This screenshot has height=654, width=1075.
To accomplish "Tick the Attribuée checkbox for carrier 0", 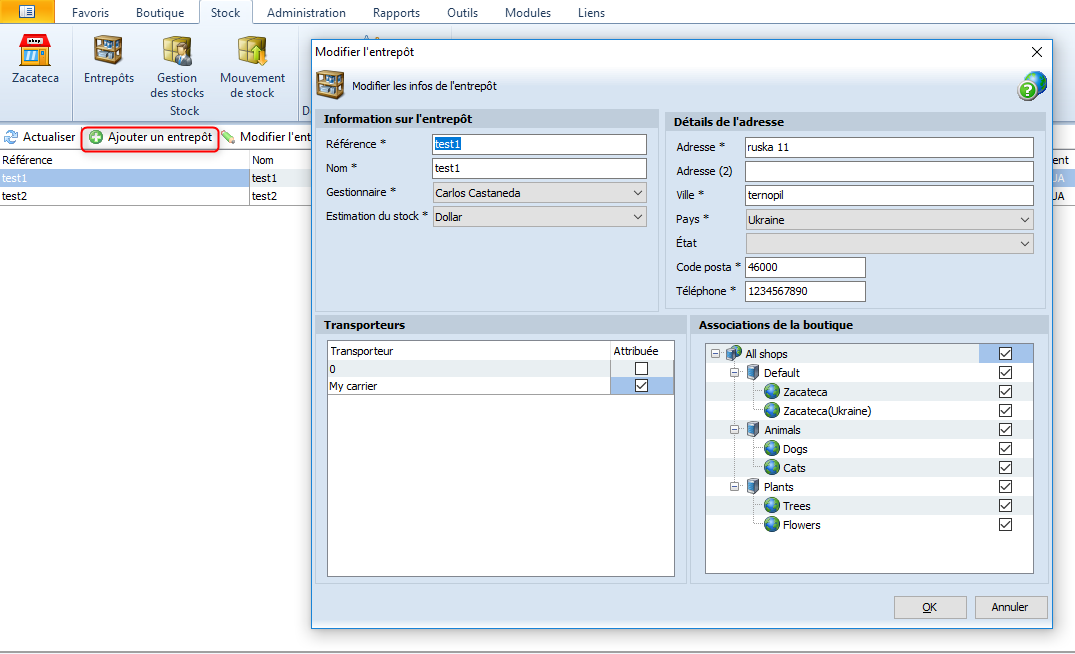I will (x=641, y=369).
